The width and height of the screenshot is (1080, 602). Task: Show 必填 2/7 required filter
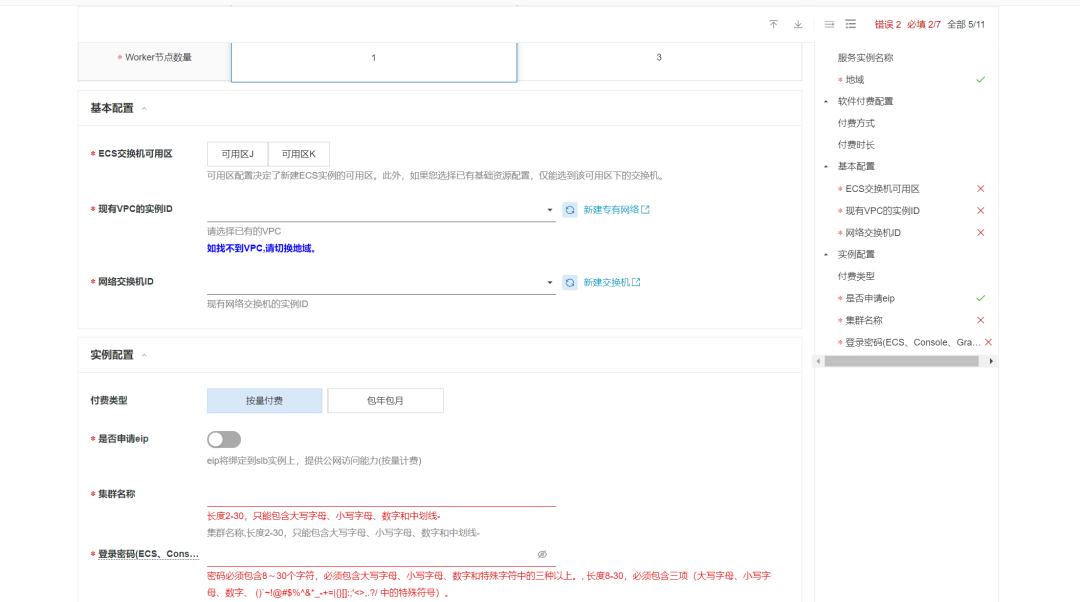point(924,24)
